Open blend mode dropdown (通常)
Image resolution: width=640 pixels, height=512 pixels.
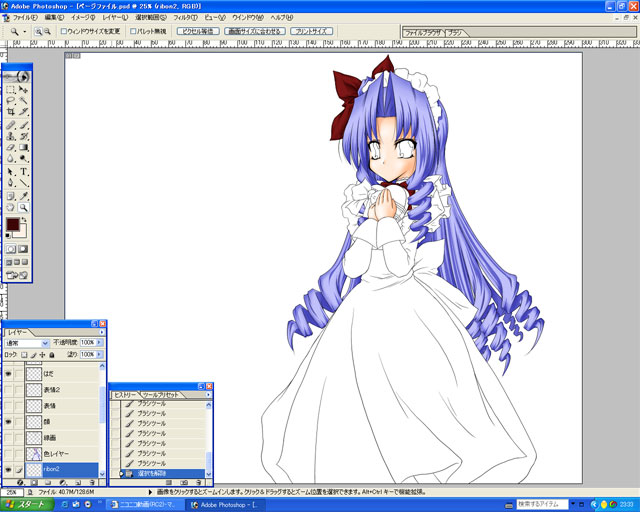(27, 343)
